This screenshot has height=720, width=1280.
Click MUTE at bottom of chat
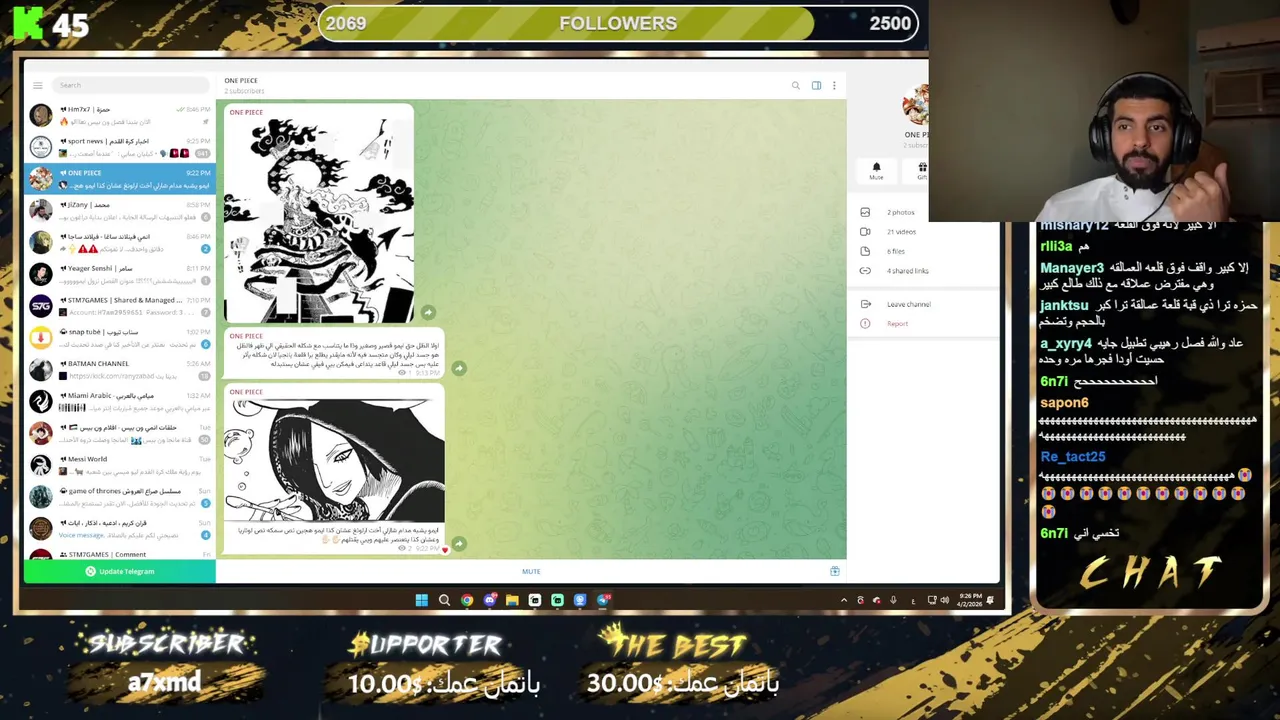tap(531, 572)
